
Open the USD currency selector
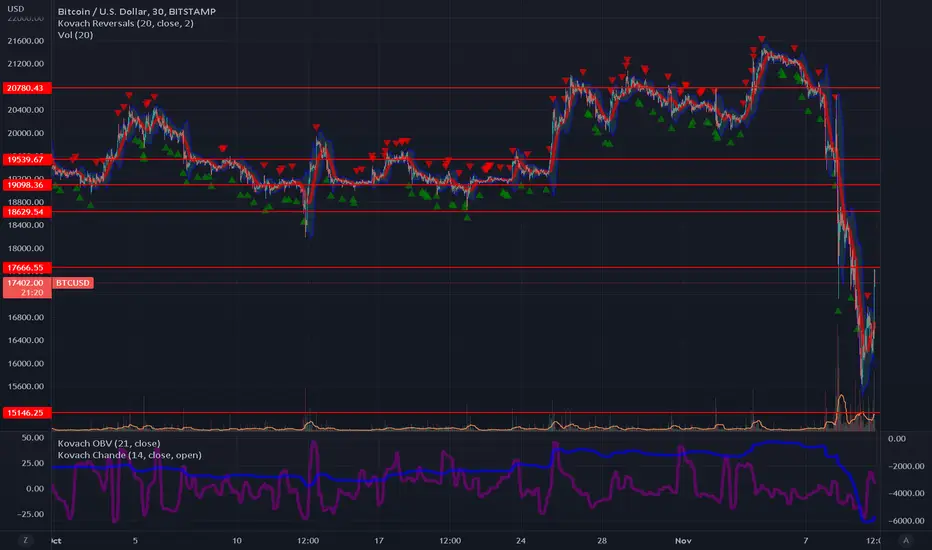15,9
